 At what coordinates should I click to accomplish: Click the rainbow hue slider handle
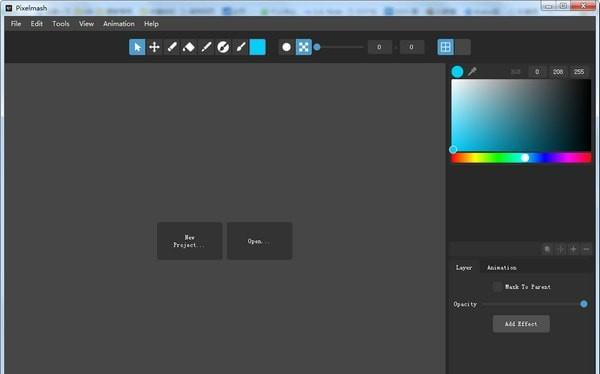pos(525,158)
